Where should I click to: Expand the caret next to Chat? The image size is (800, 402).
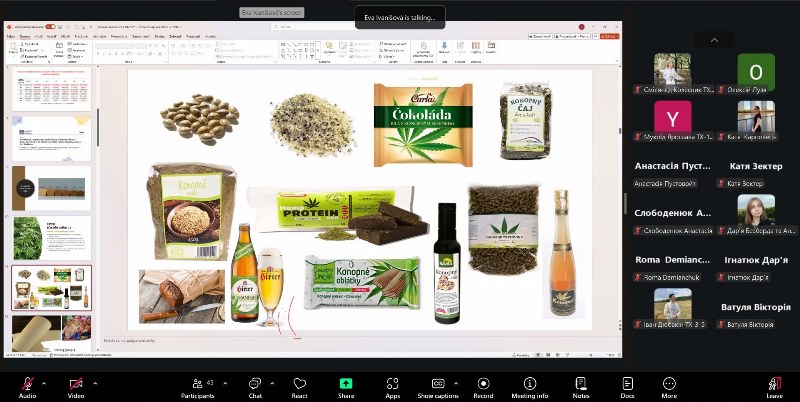point(272,383)
